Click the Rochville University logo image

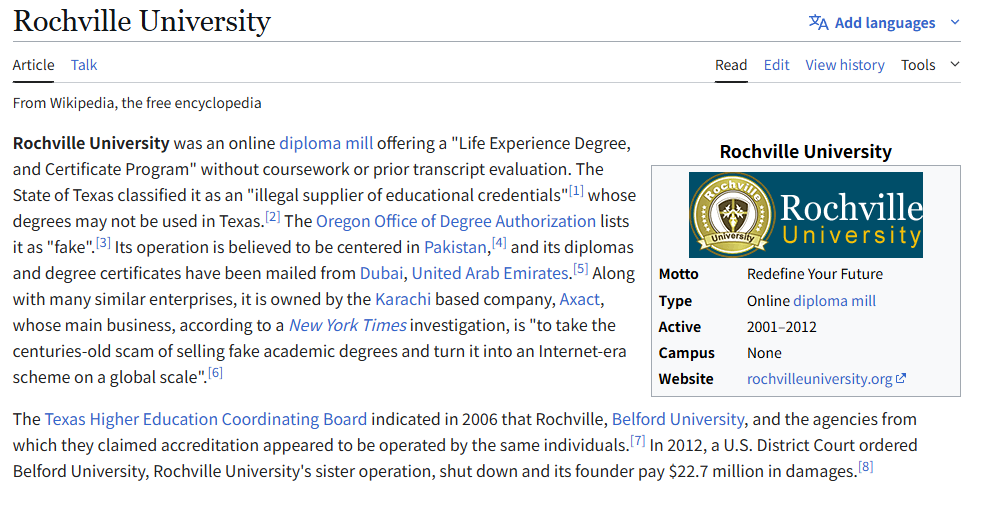(805, 215)
